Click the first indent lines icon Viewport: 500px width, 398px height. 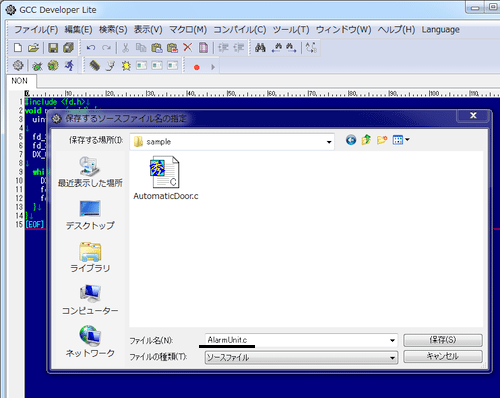223,48
